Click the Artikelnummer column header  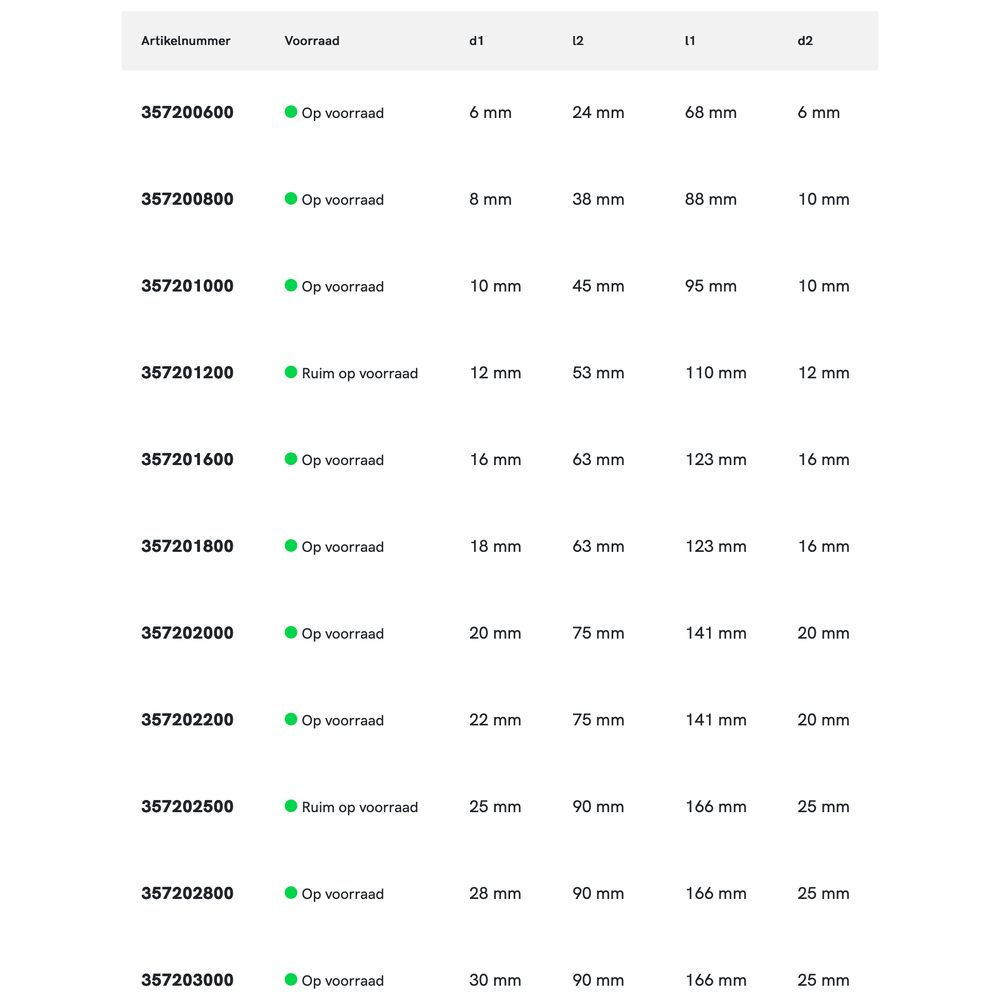(x=186, y=41)
